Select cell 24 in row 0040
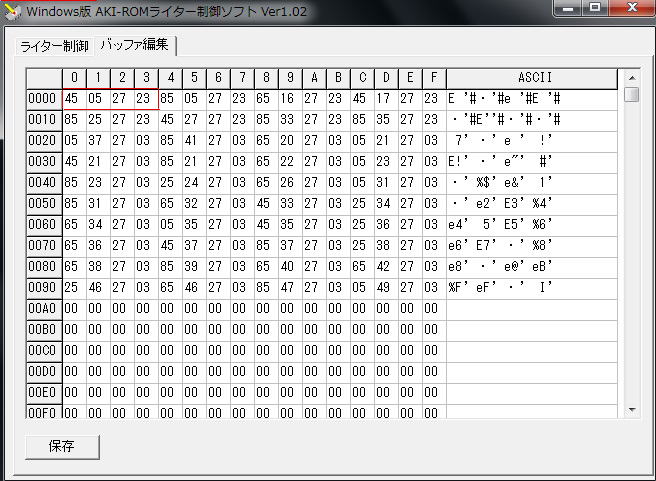 tap(194, 183)
